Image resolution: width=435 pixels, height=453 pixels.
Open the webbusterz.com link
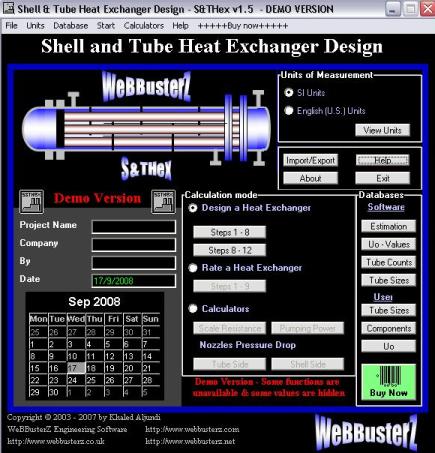(192, 429)
